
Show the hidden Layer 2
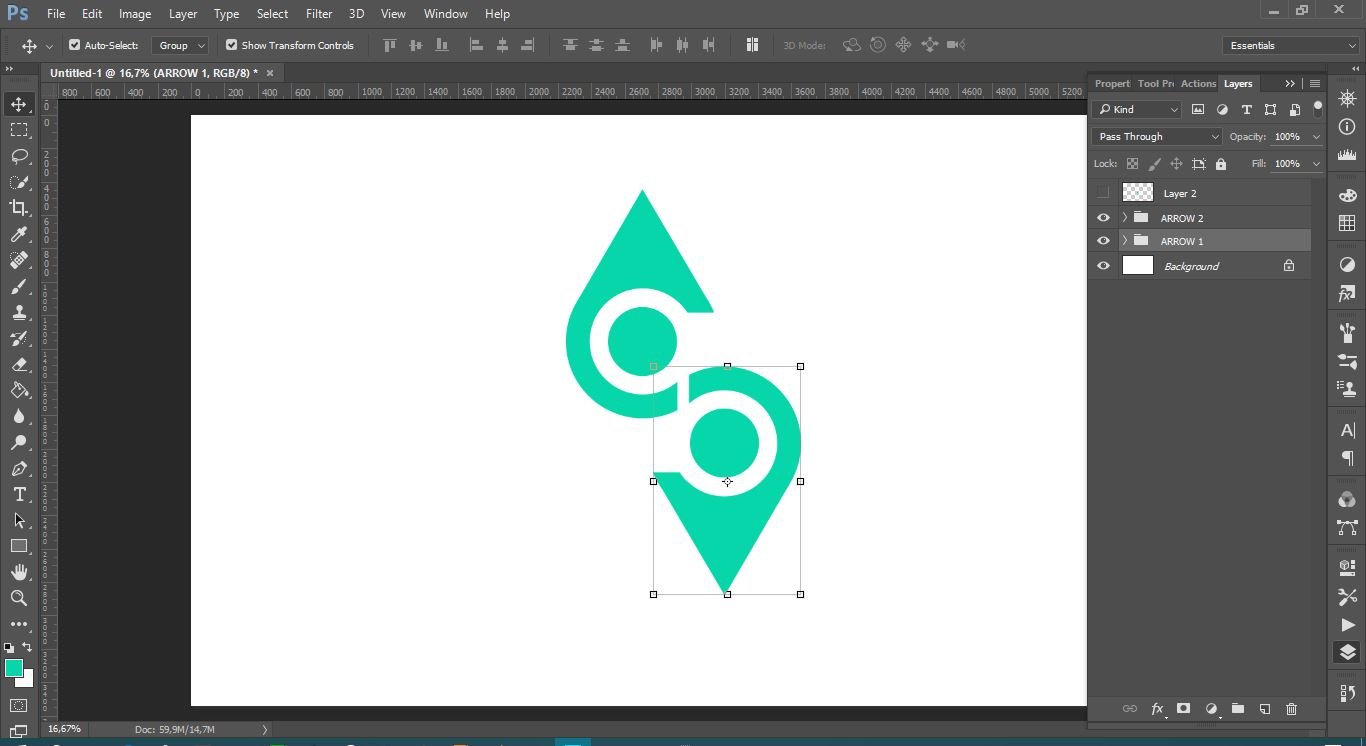[x=1103, y=193]
